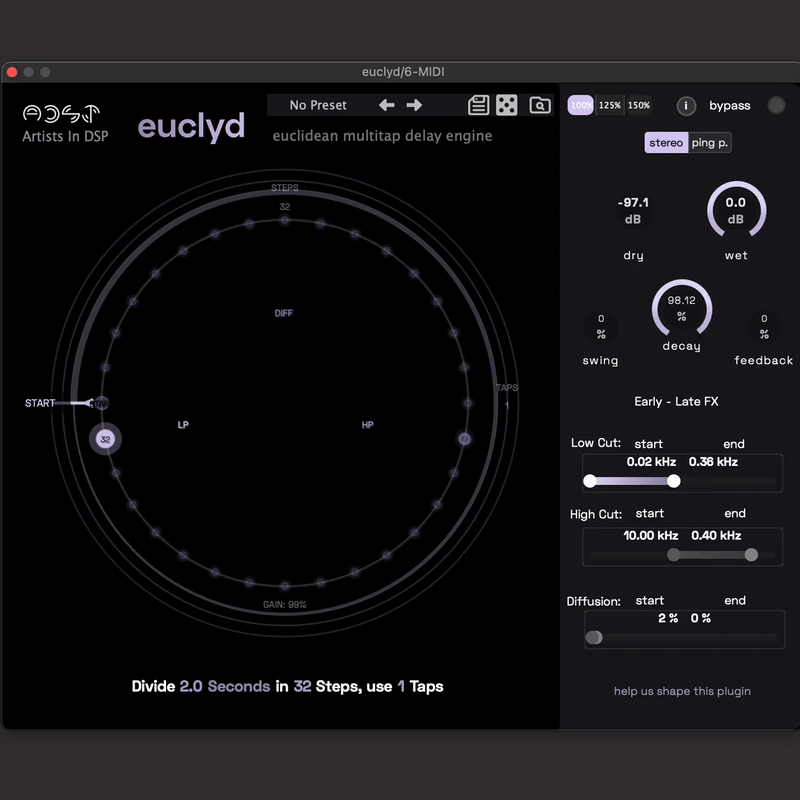
Task: Click the TAPS value on the right ring
Action: point(507,406)
